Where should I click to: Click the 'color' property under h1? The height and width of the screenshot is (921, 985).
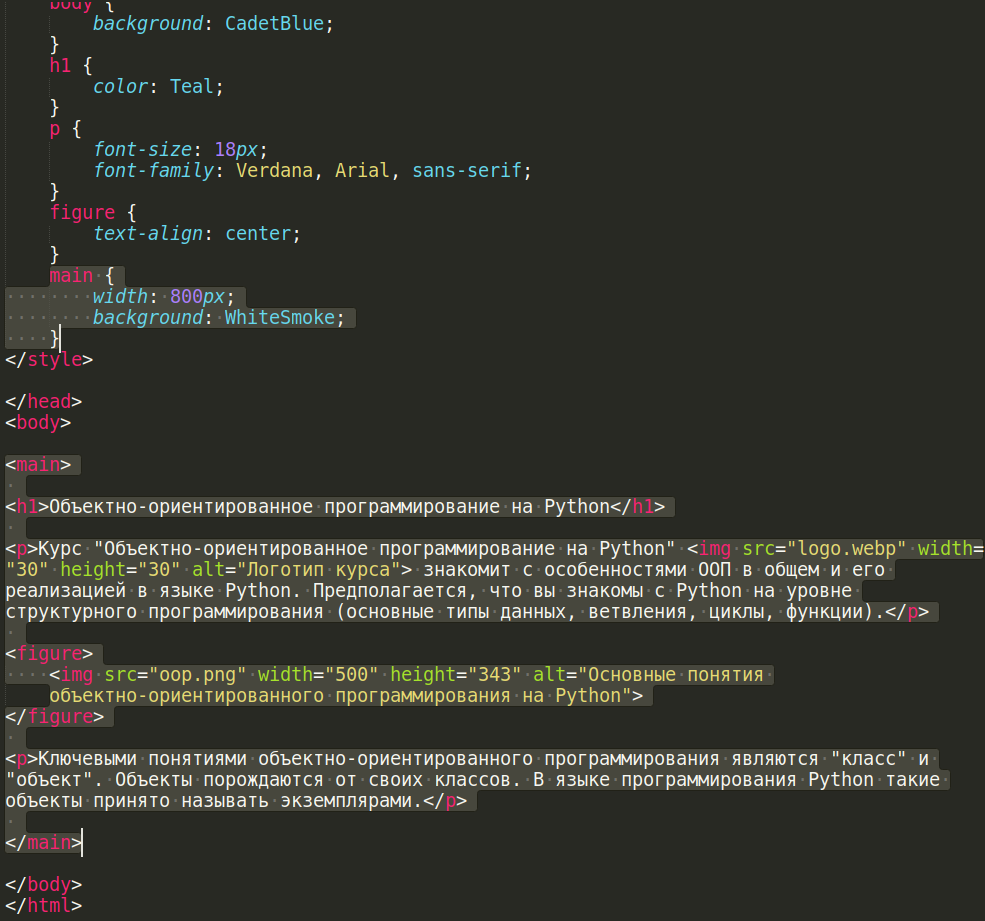(121, 87)
